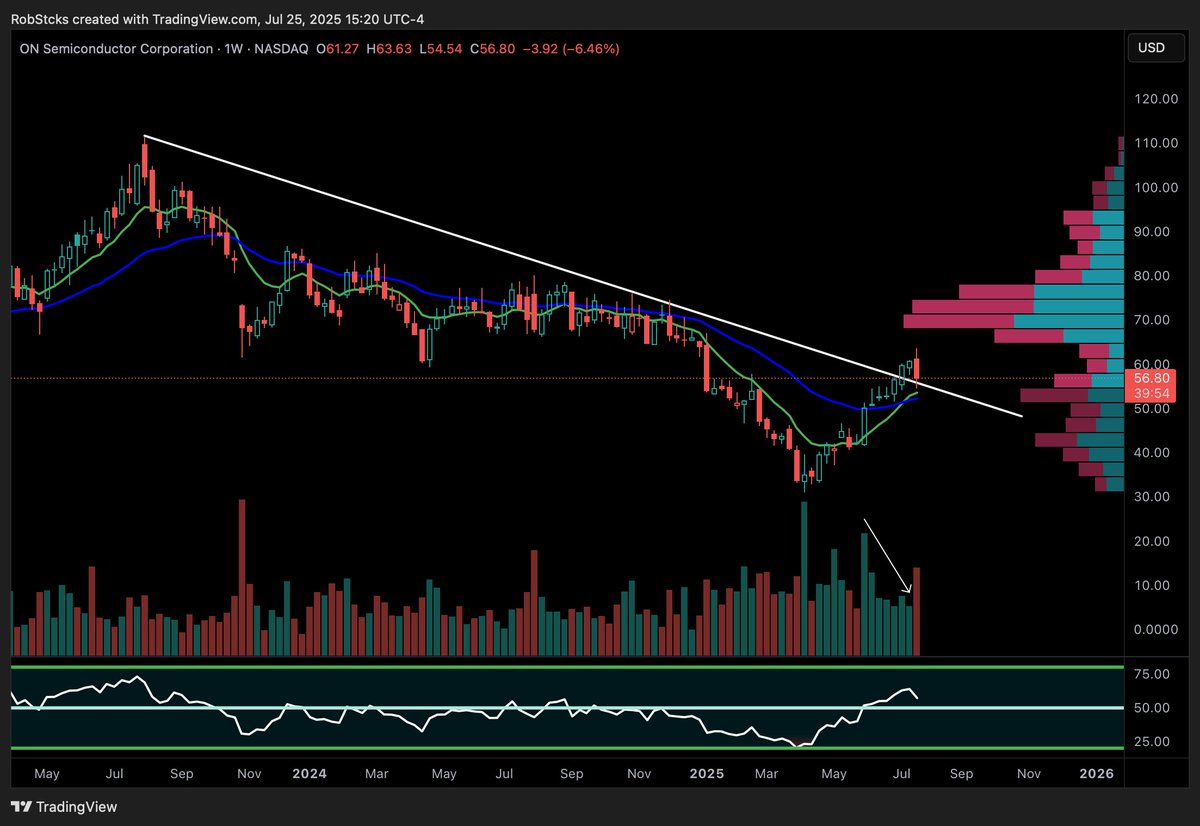Click the current price label 56.80
This screenshot has height=826, width=1200.
[x=1153, y=379]
